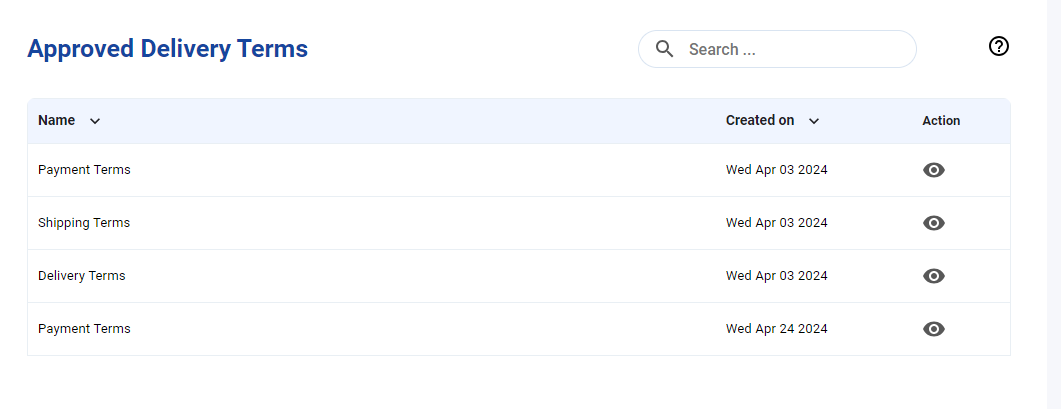
Task: Click eye icon for Payment Terms dated Apr 03
Action: click(x=934, y=170)
